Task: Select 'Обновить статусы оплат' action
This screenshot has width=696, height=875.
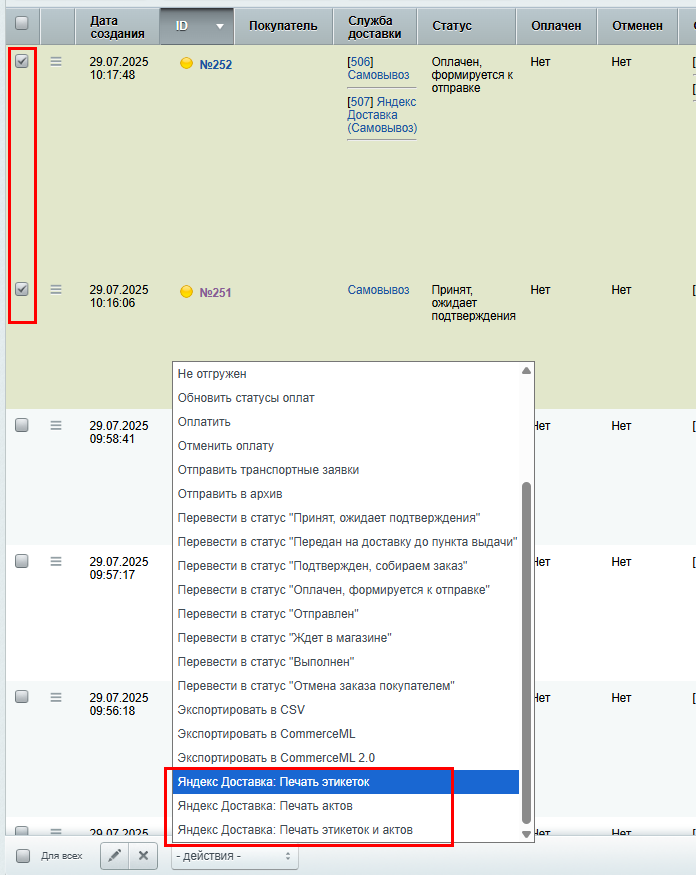Action: click(x=345, y=398)
